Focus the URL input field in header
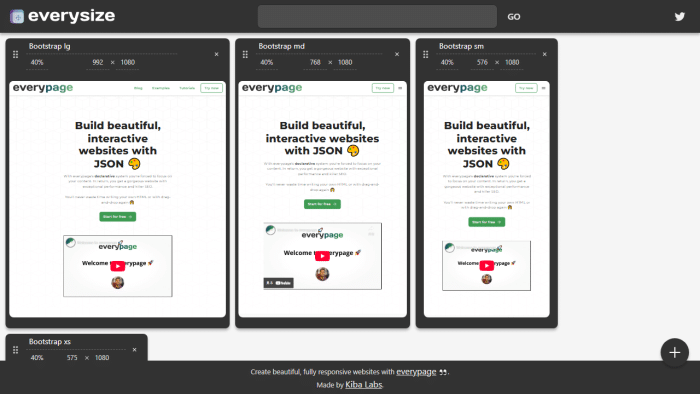700x394 pixels. 377,17
